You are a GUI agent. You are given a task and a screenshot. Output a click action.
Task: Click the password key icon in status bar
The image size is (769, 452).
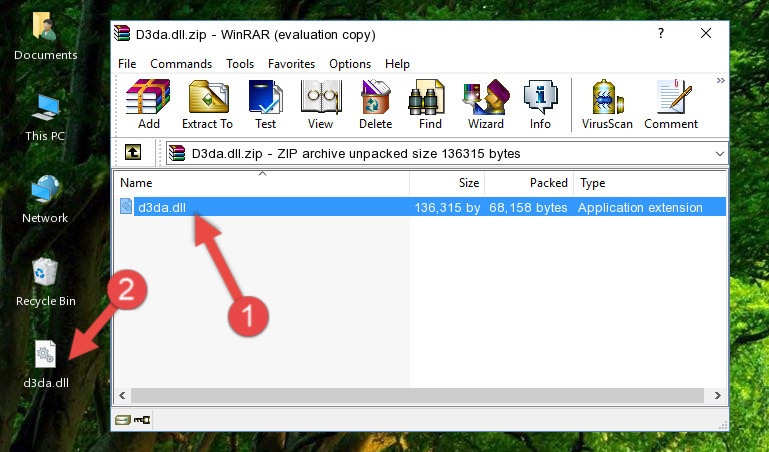coord(142,420)
